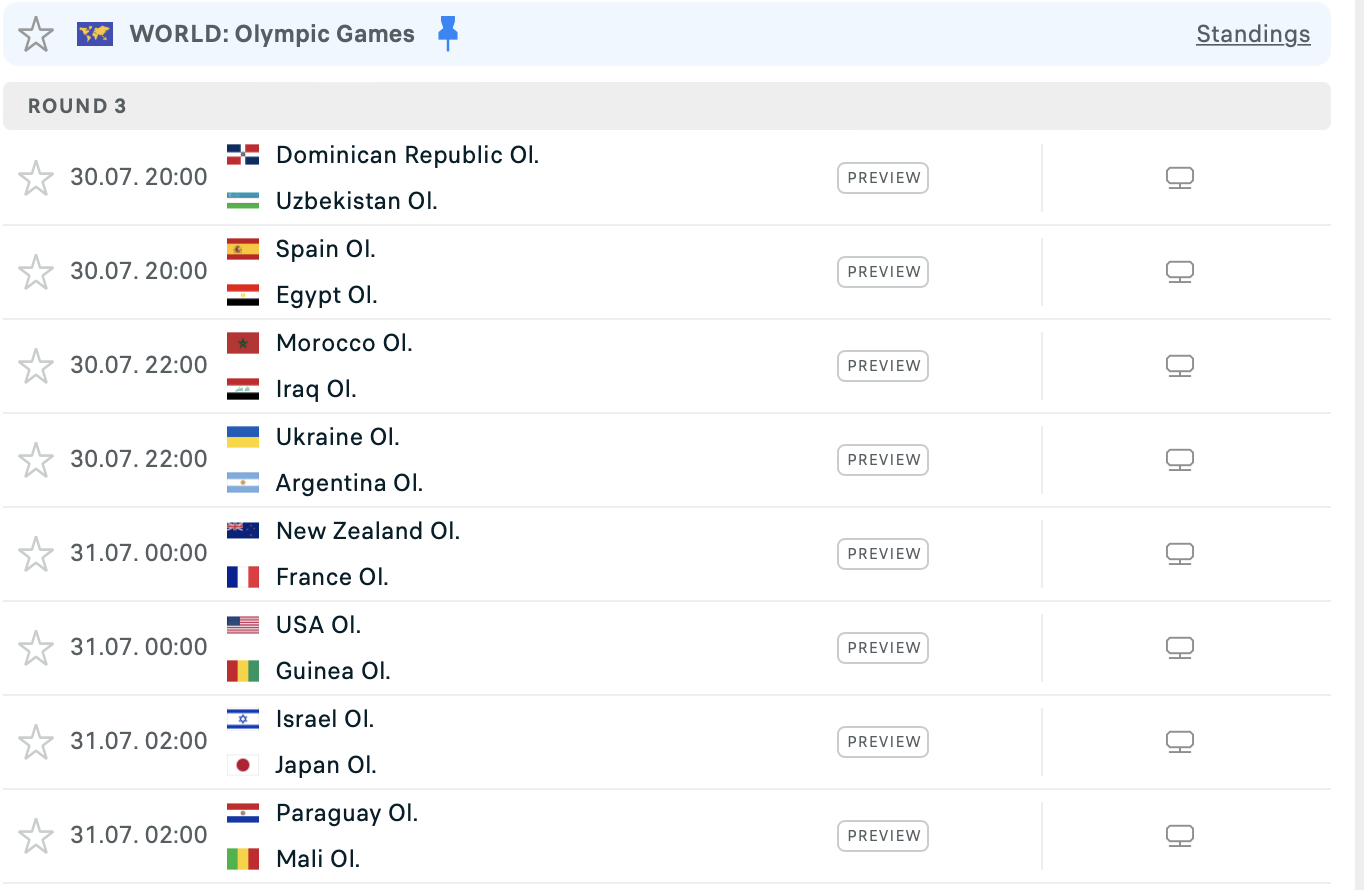Screen dimensions: 1364x890
Task: Click the Uzbekistan flag icon
Action: (x=243, y=201)
